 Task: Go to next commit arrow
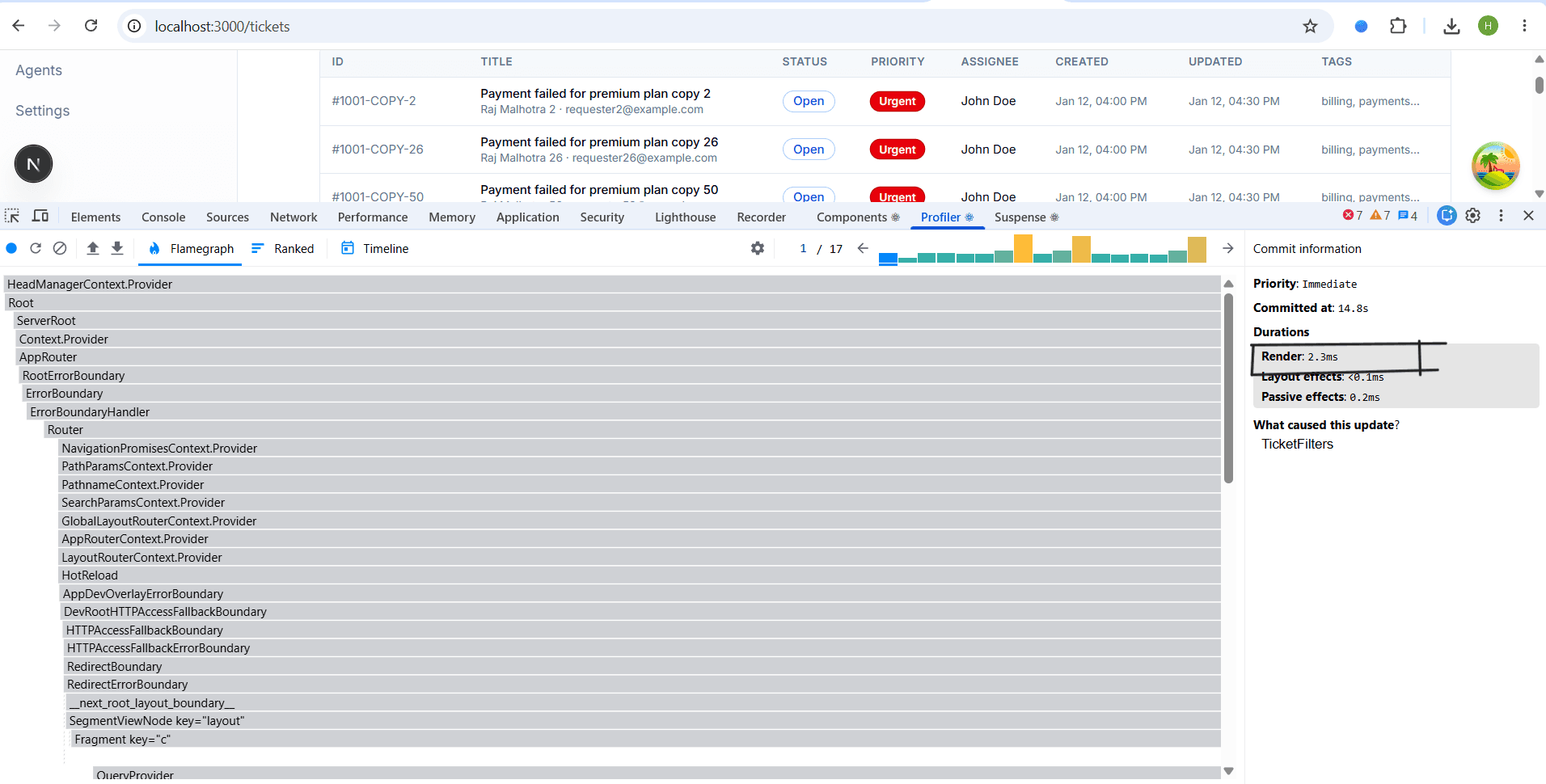click(1228, 248)
